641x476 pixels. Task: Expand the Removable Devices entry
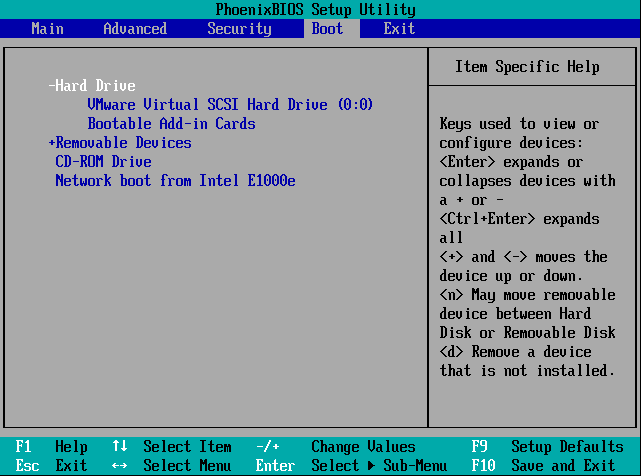click(120, 143)
